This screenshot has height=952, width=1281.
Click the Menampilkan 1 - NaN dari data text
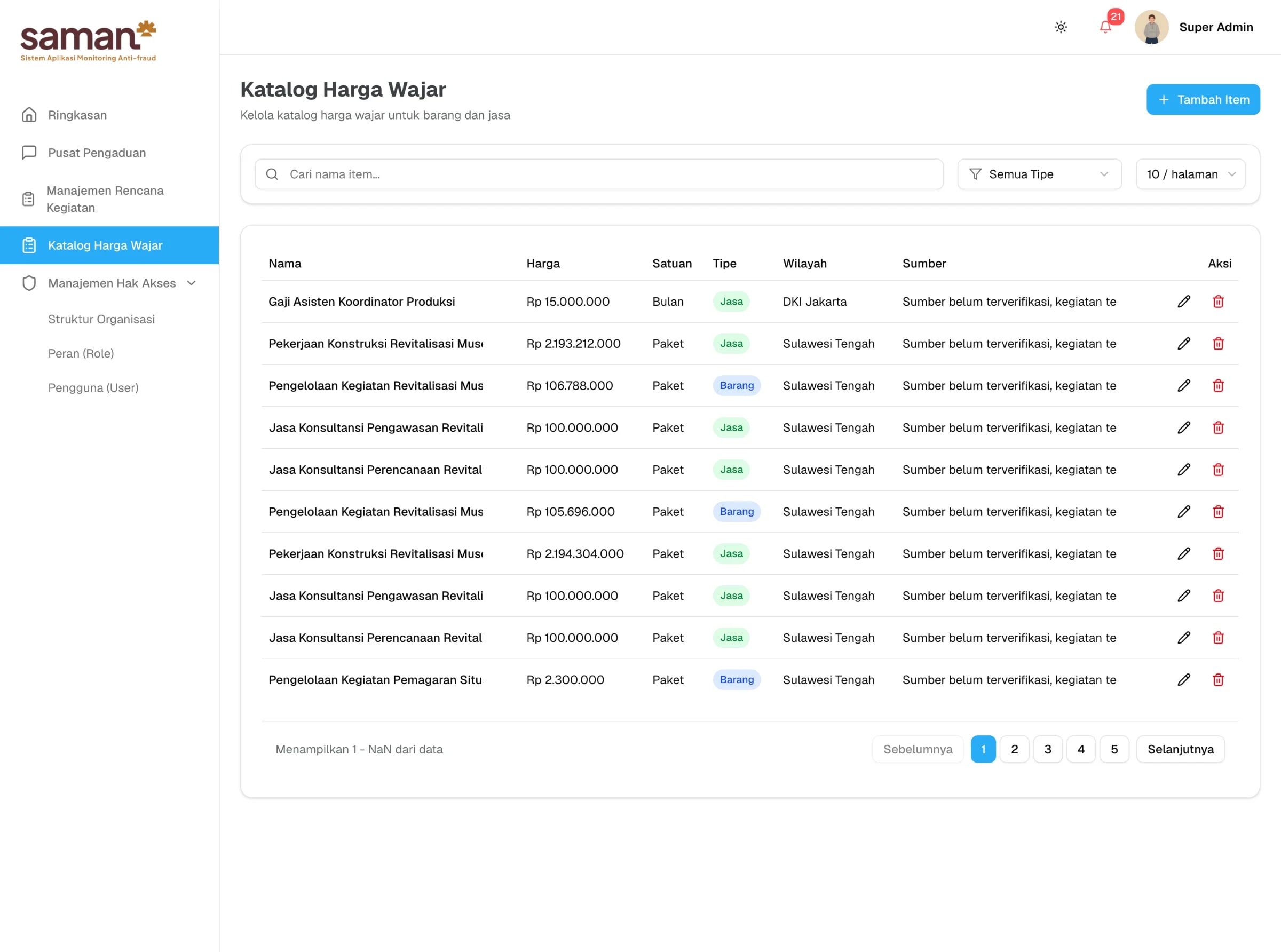click(x=359, y=749)
